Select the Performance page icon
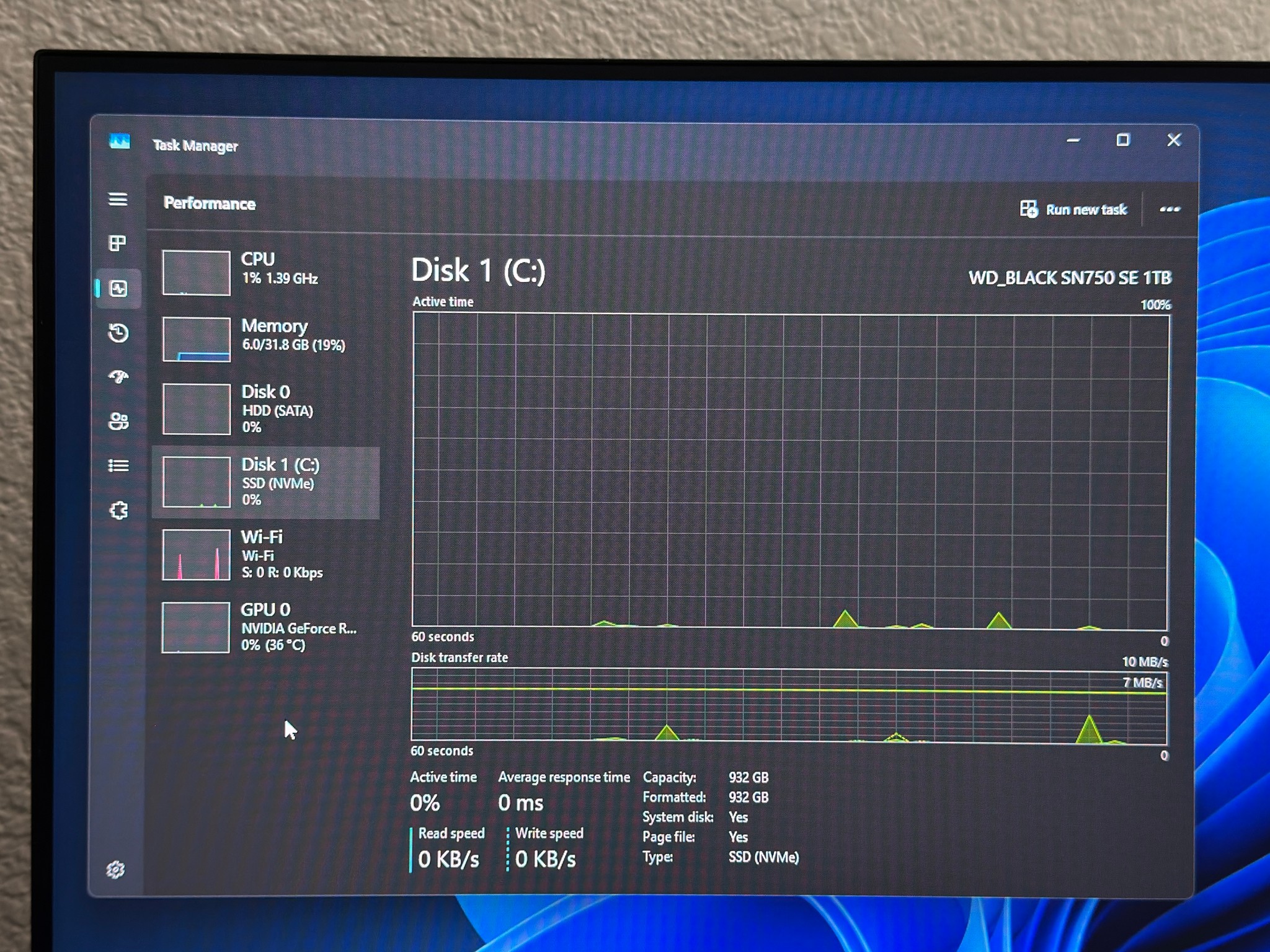Viewport: 1270px width, 952px height. click(118, 288)
